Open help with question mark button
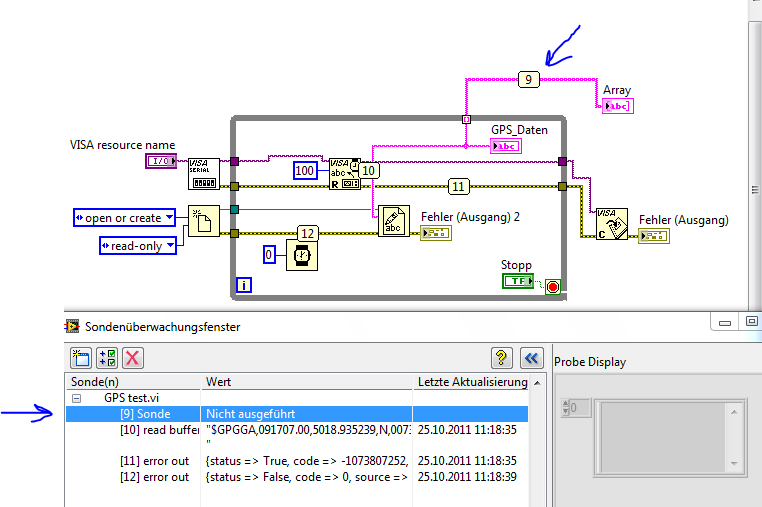762x507 pixels. click(502, 358)
